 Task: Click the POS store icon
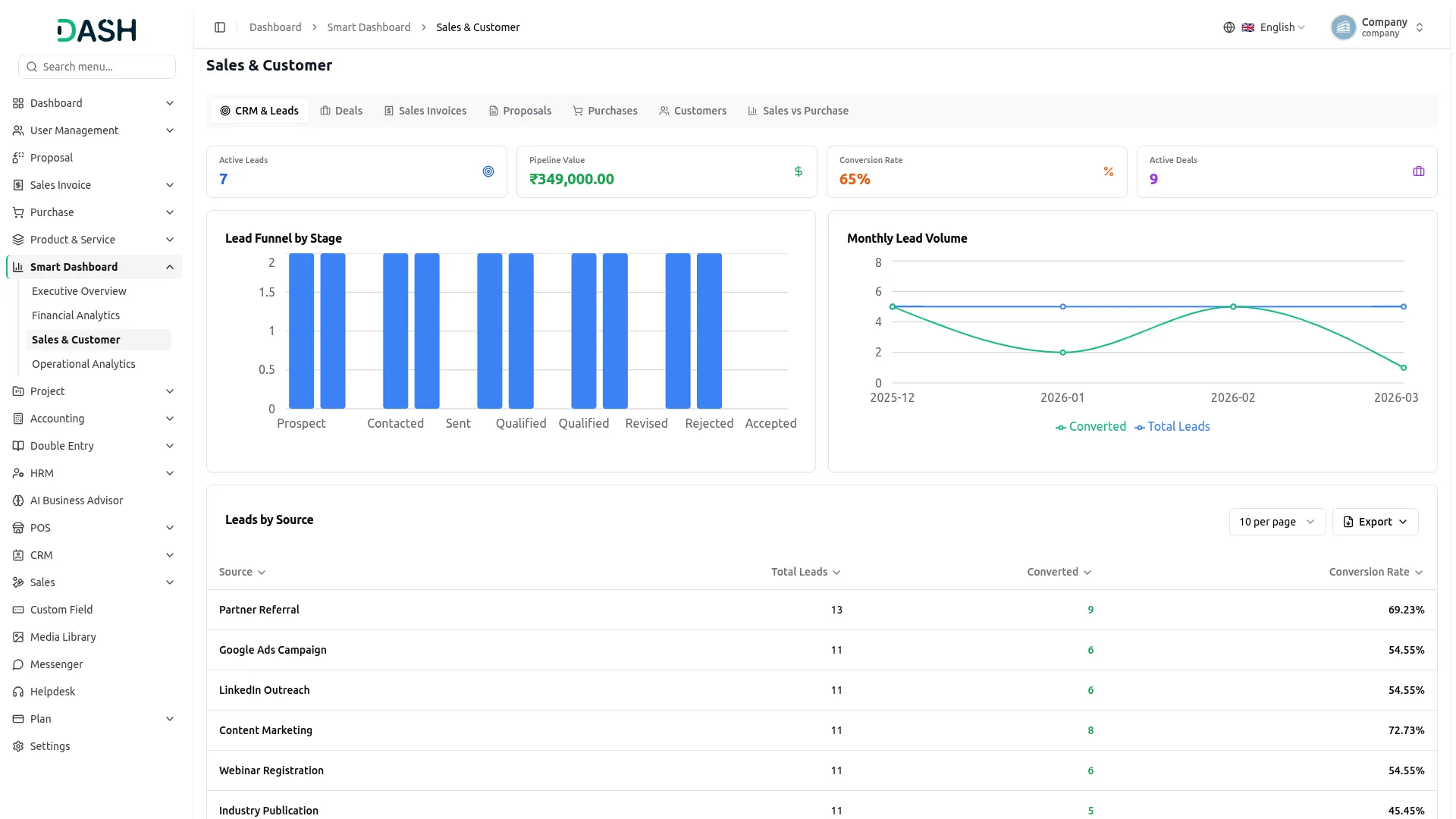(18, 528)
